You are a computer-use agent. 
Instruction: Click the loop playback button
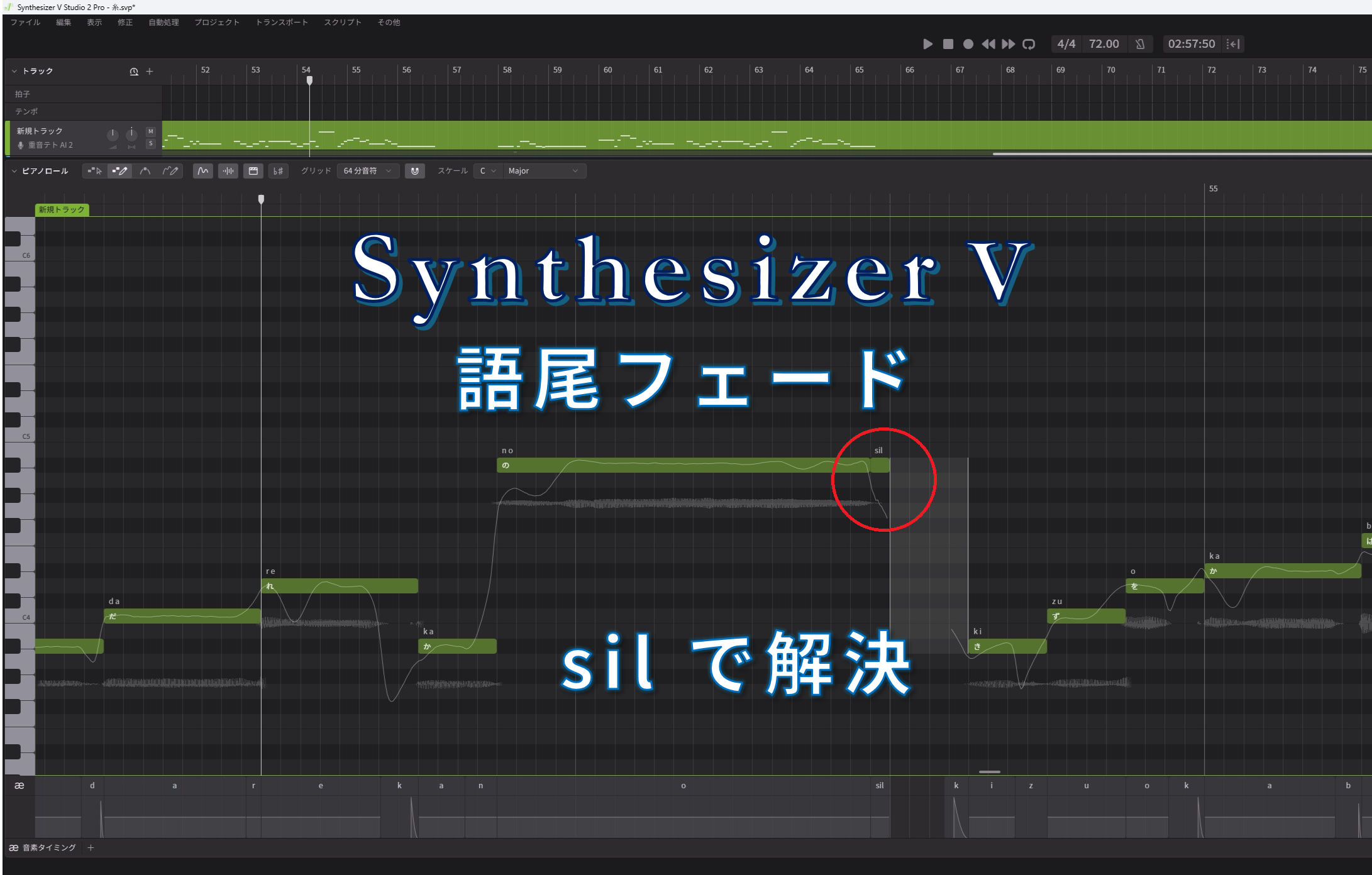(x=1029, y=44)
